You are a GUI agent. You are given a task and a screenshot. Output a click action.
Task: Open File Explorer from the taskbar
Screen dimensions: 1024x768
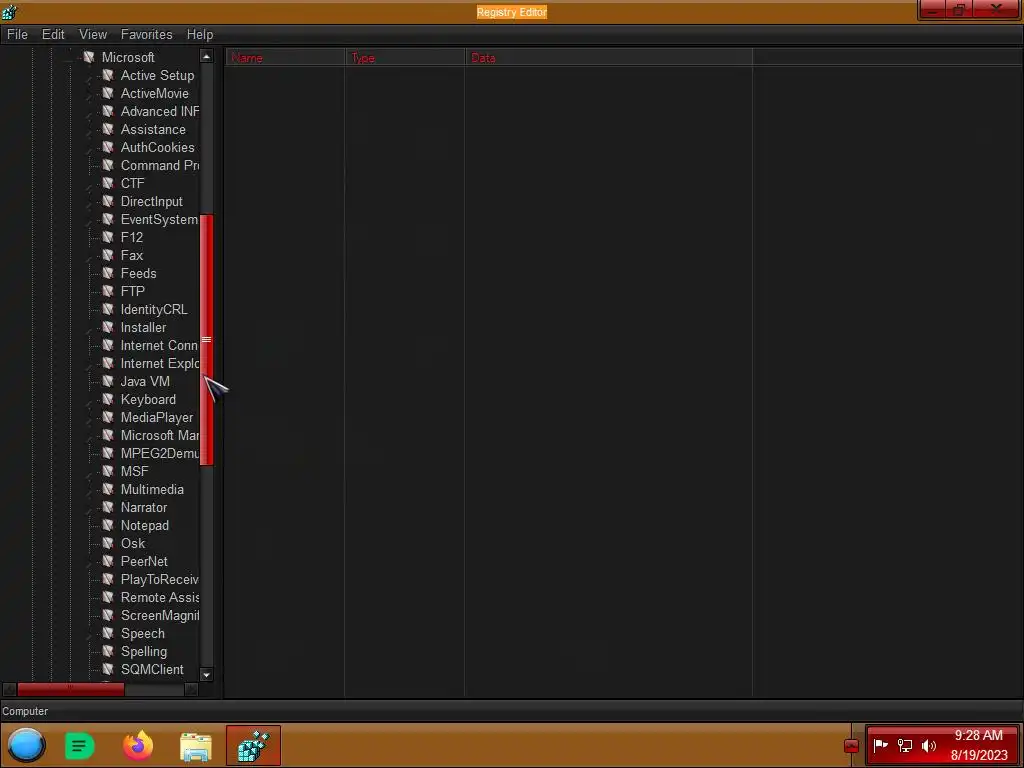(x=196, y=746)
